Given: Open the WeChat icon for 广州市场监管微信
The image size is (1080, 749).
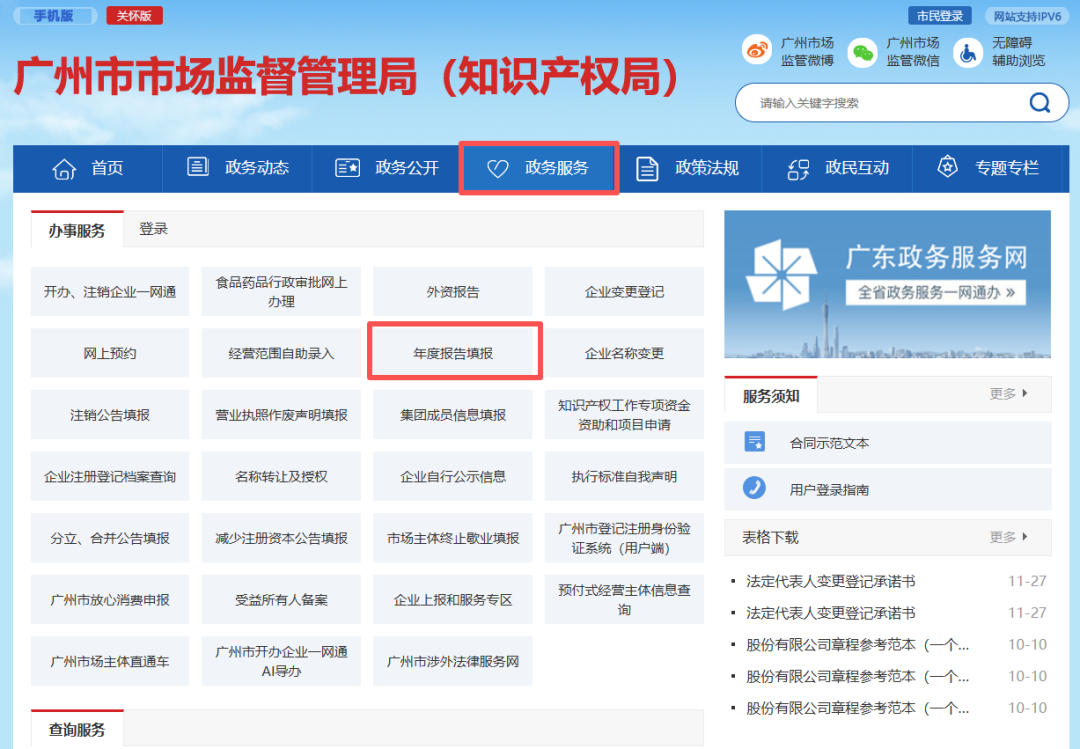Looking at the screenshot, I should (x=862, y=52).
